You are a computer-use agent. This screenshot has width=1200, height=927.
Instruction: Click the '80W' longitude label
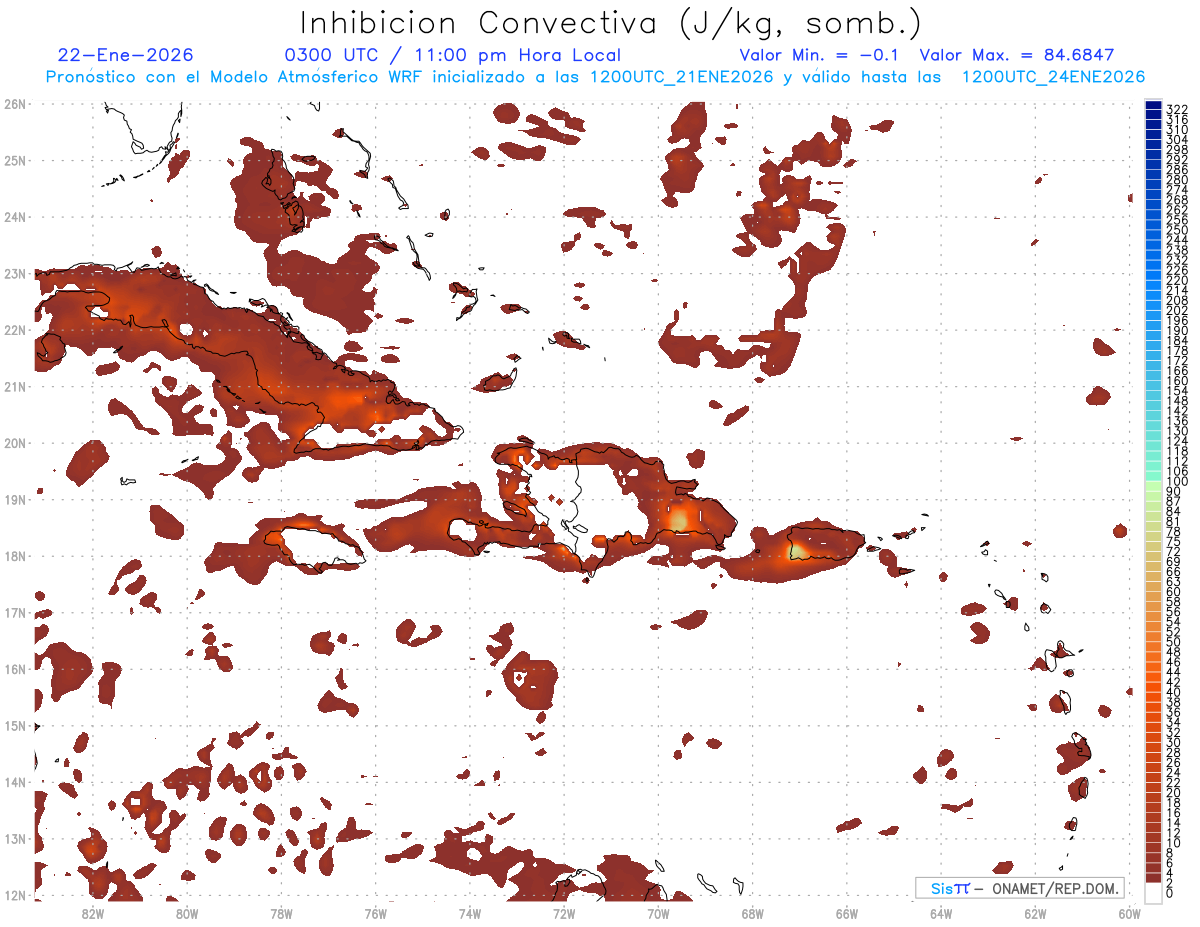[x=187, y=912]
